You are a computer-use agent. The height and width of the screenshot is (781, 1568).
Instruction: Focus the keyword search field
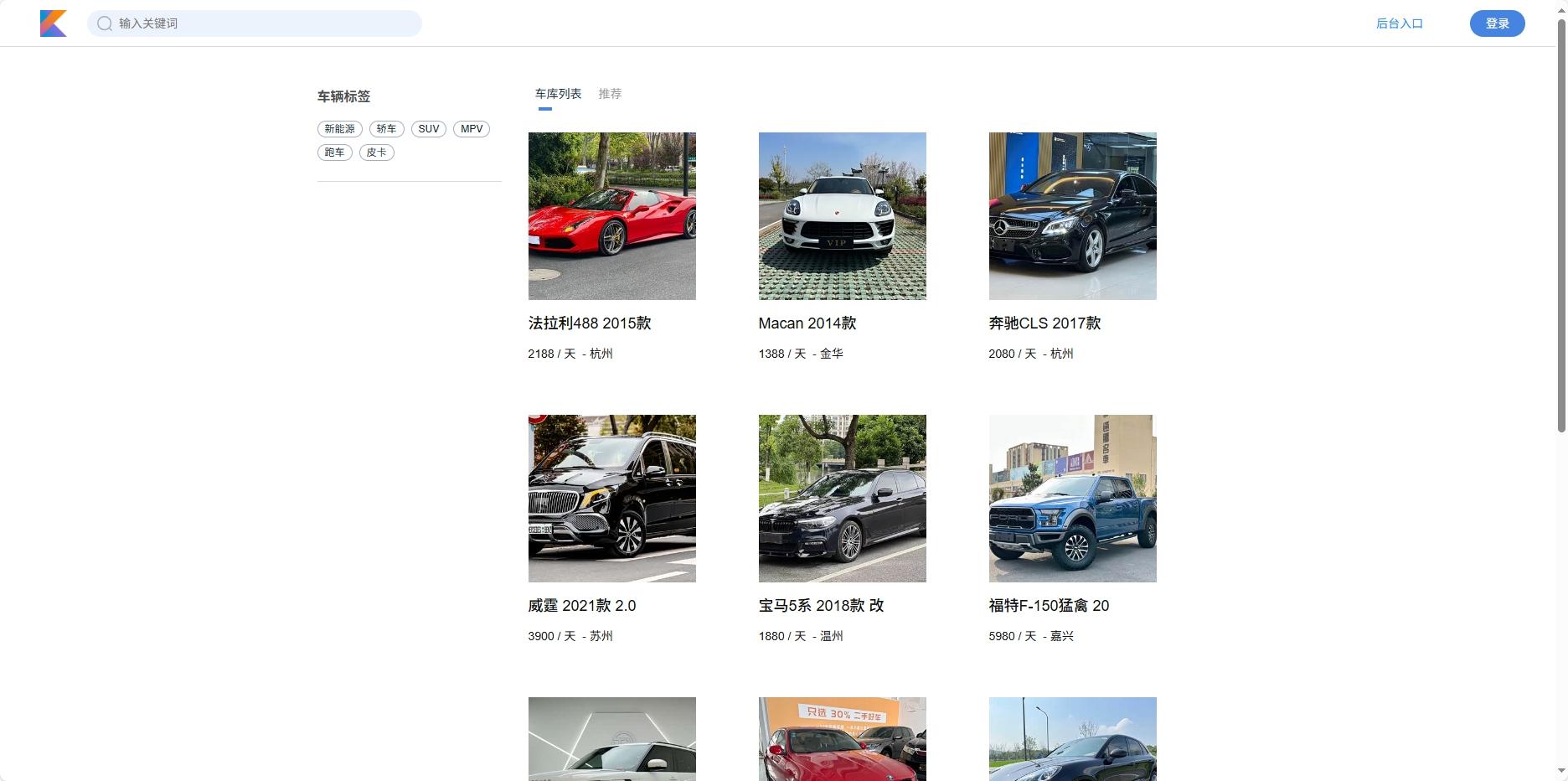(x=255, y=23)
